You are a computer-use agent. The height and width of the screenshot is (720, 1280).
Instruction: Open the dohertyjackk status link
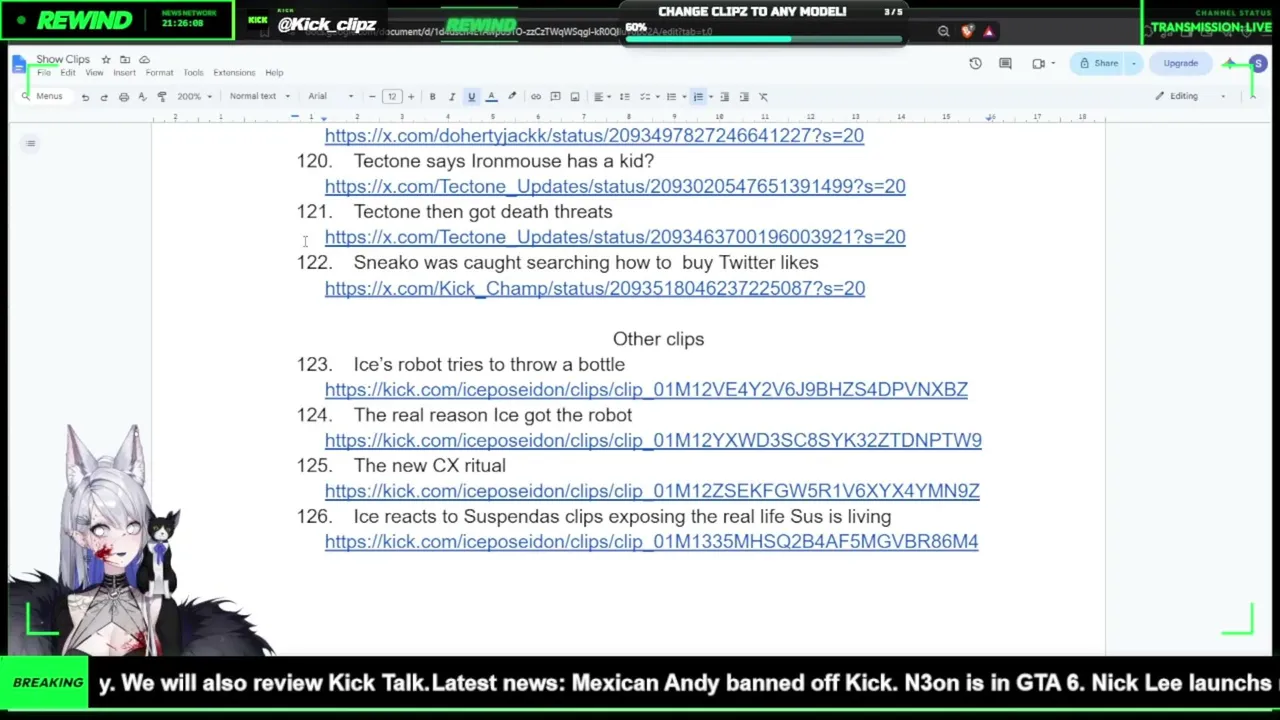click(594, 135)
